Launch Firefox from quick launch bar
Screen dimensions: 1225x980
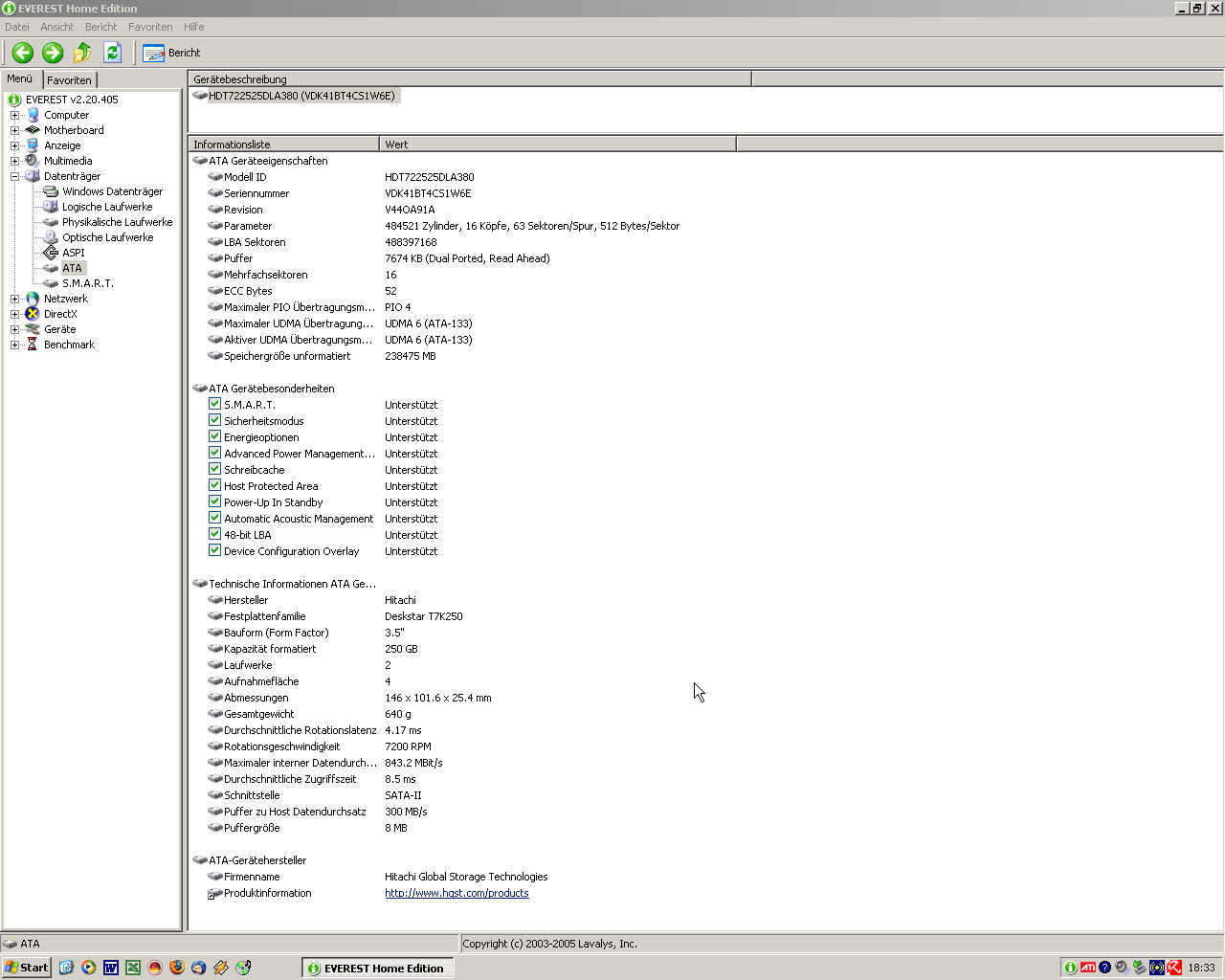pos(176,968)
